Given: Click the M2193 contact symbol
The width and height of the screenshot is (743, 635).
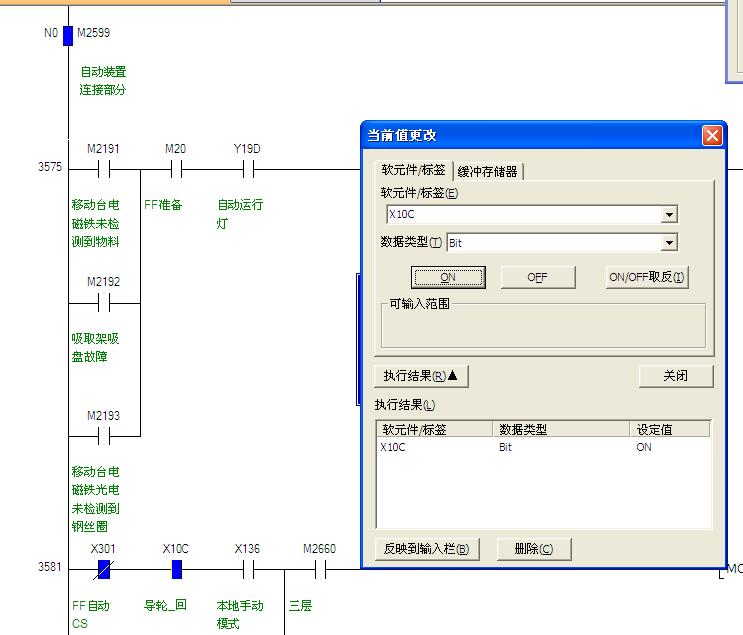Looking at the screenshot, I should coord(103,436).
